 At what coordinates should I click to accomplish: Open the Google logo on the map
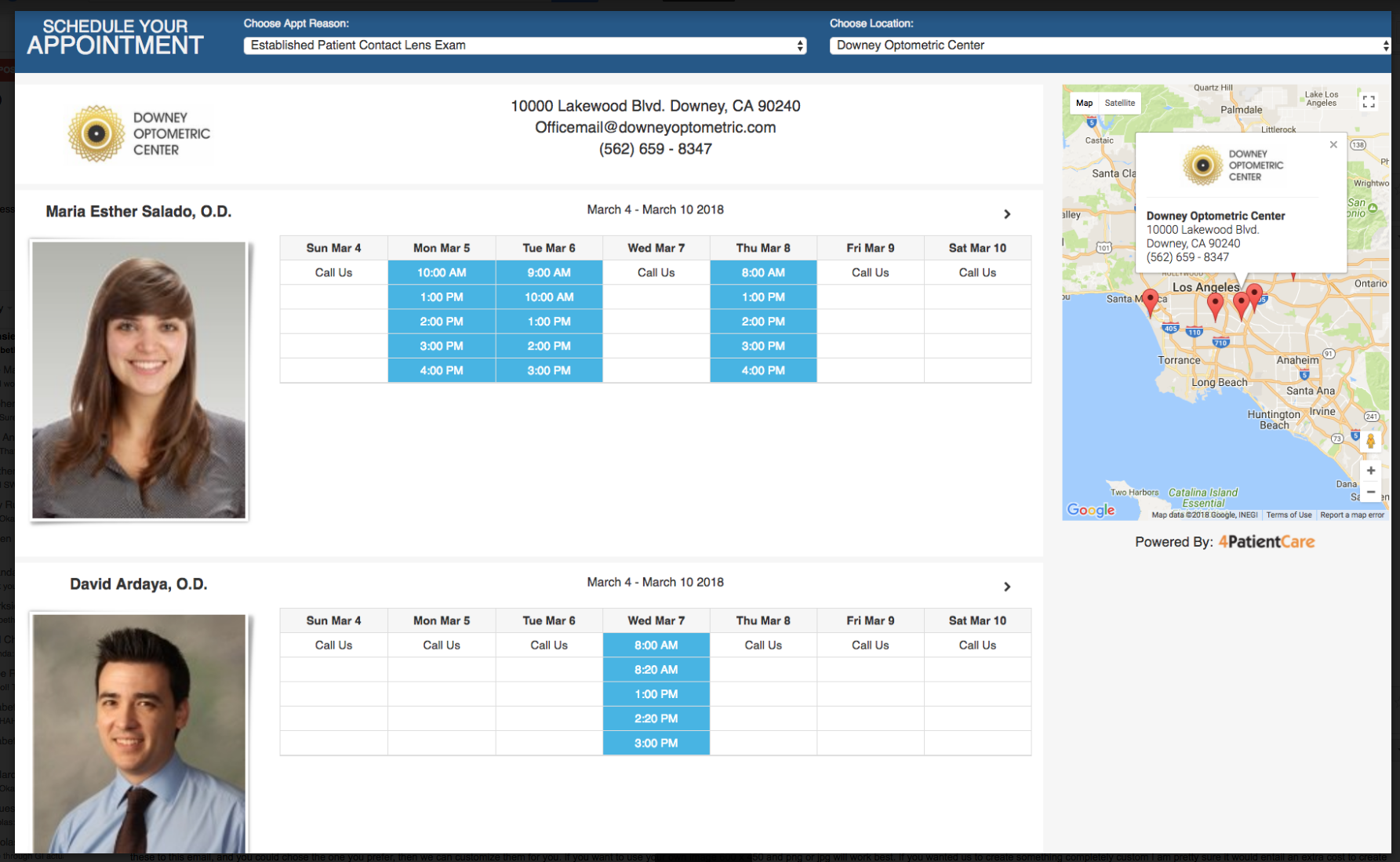(x=1090, y=510)
